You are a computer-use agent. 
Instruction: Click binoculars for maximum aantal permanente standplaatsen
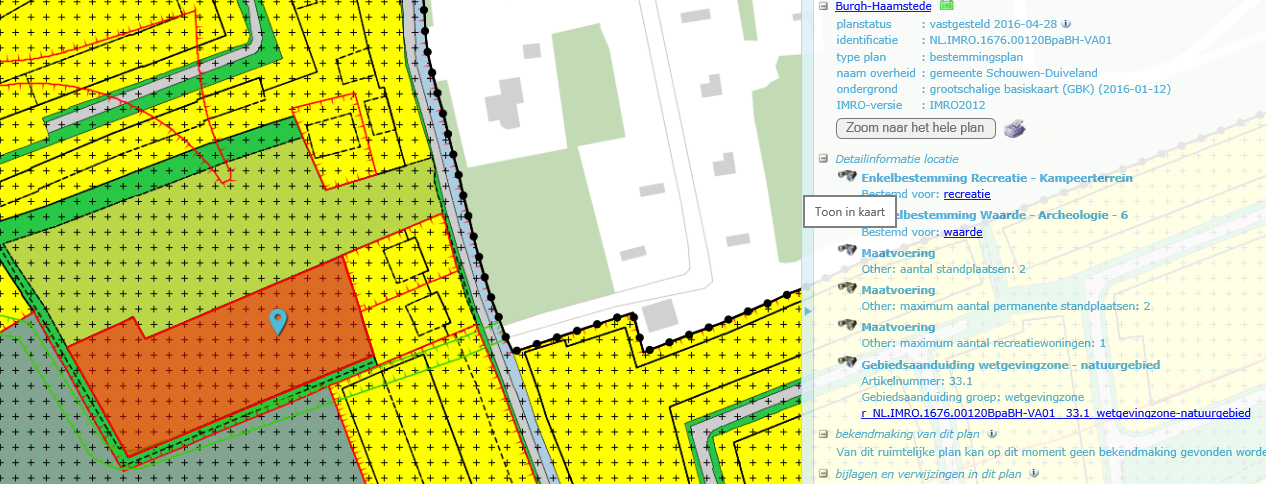[x=847, y=288]
